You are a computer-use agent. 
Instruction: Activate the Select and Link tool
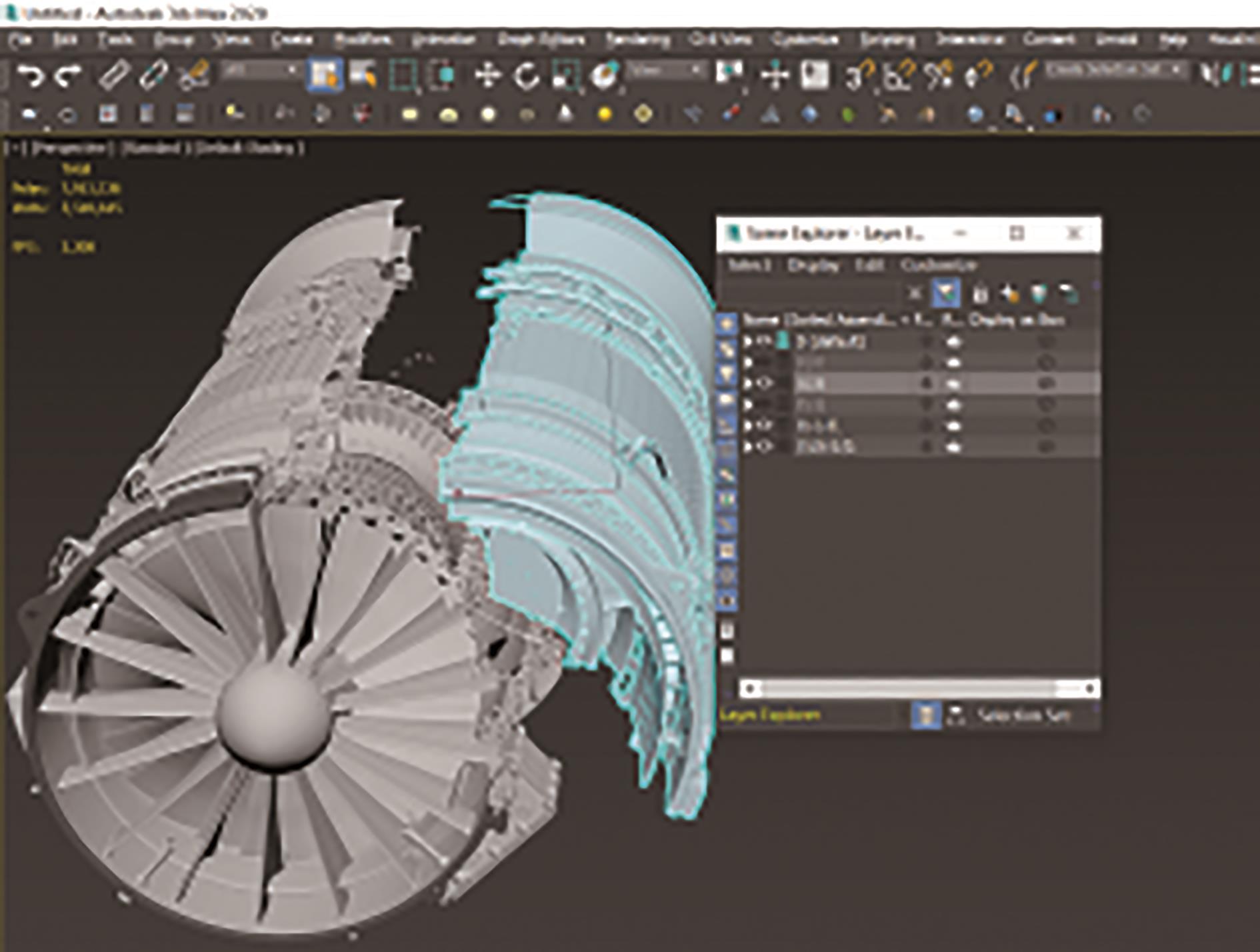(113, 75)
